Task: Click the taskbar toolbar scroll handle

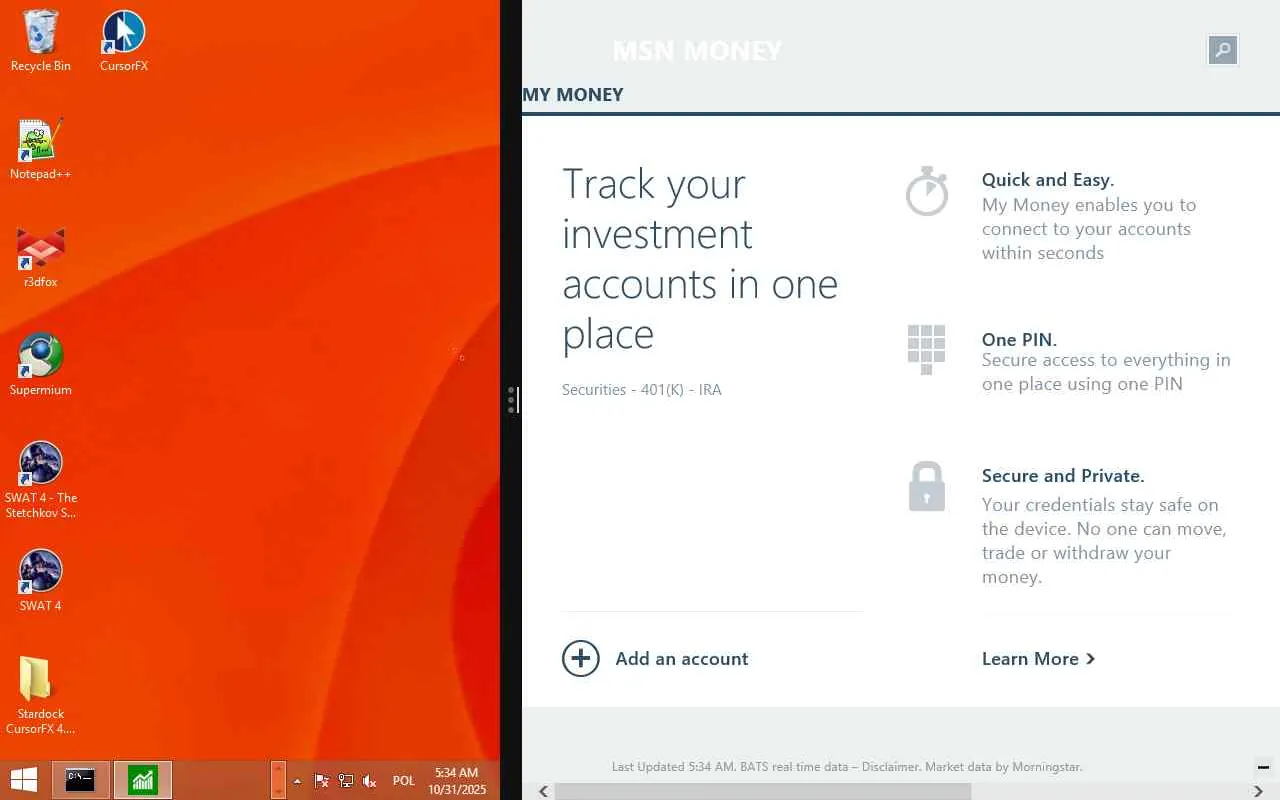Action: pyautogui.click(x=278, y=780)
